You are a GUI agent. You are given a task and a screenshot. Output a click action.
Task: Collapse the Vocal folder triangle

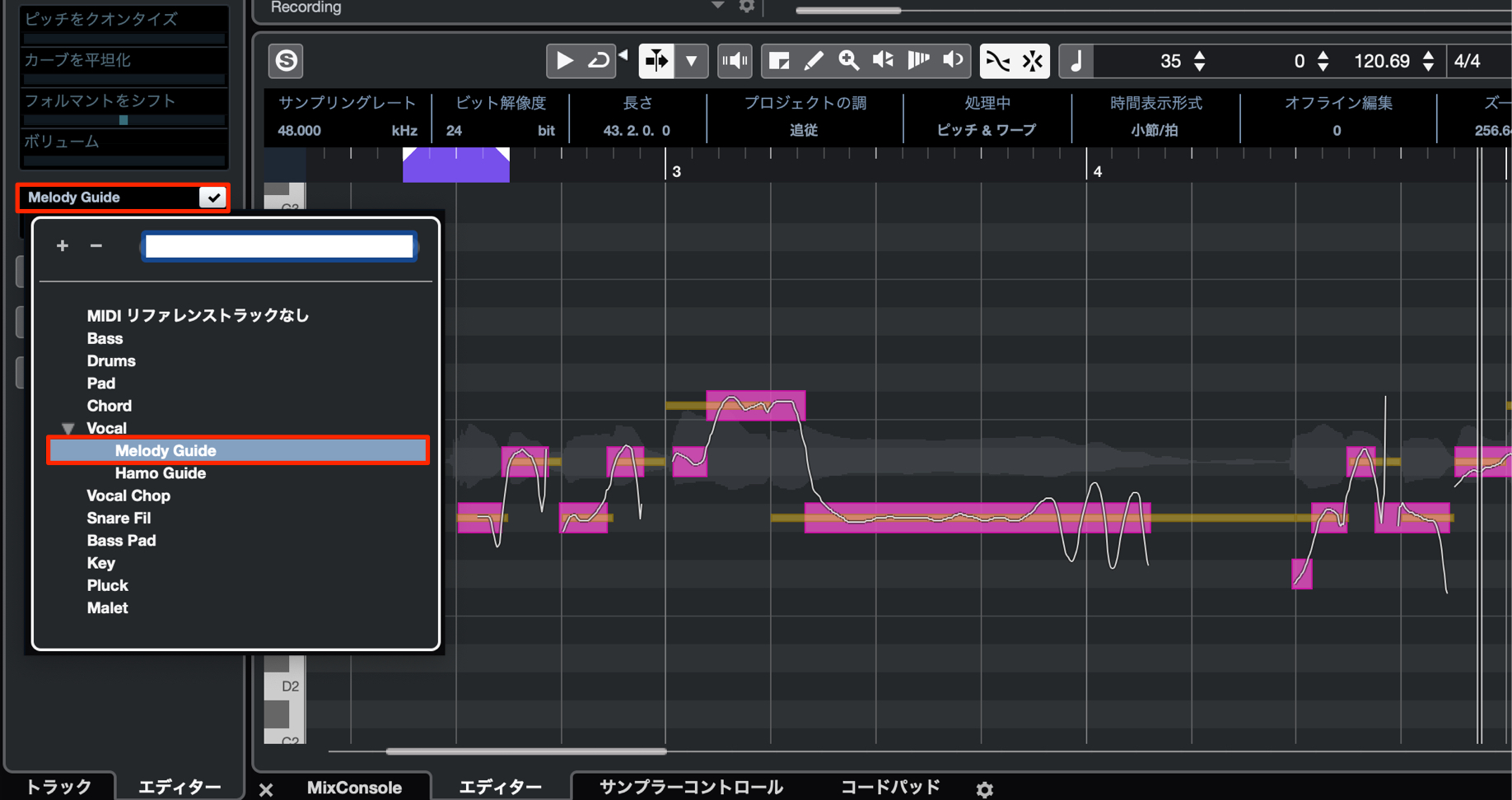(68, 429)
